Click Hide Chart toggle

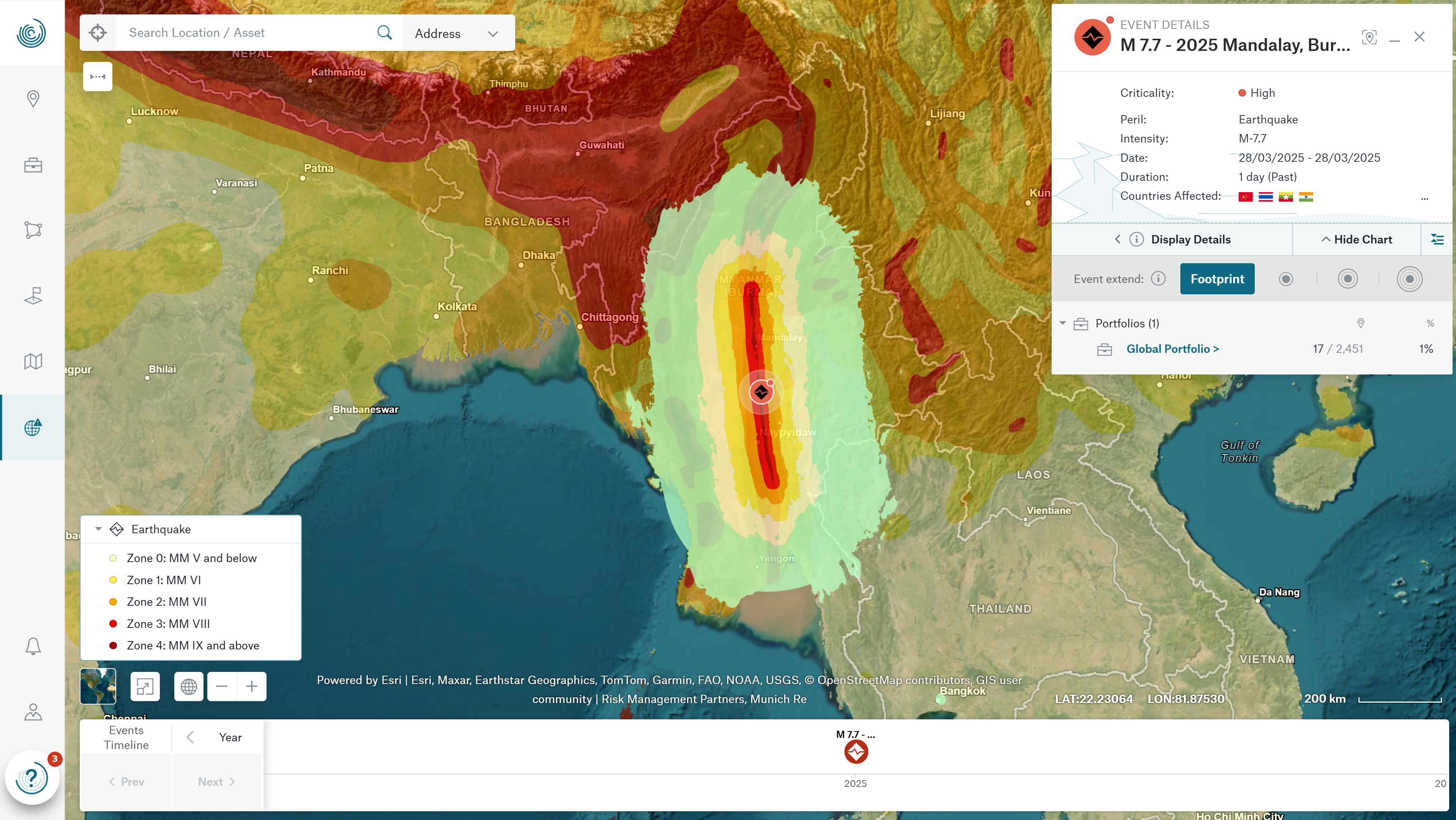tap(1357, 239)
